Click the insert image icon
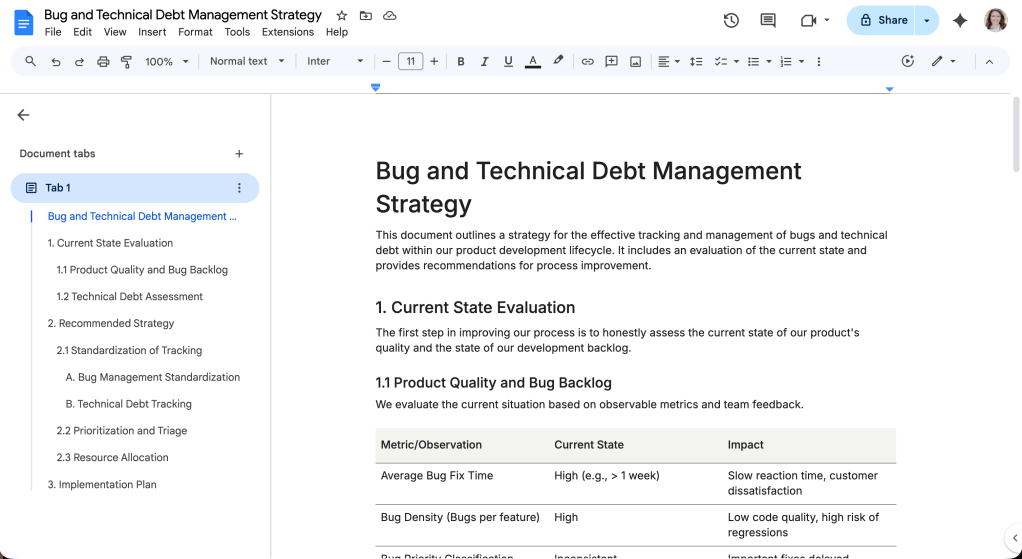Viewport: 1022px width, 559px height. (x=635, y=61)
